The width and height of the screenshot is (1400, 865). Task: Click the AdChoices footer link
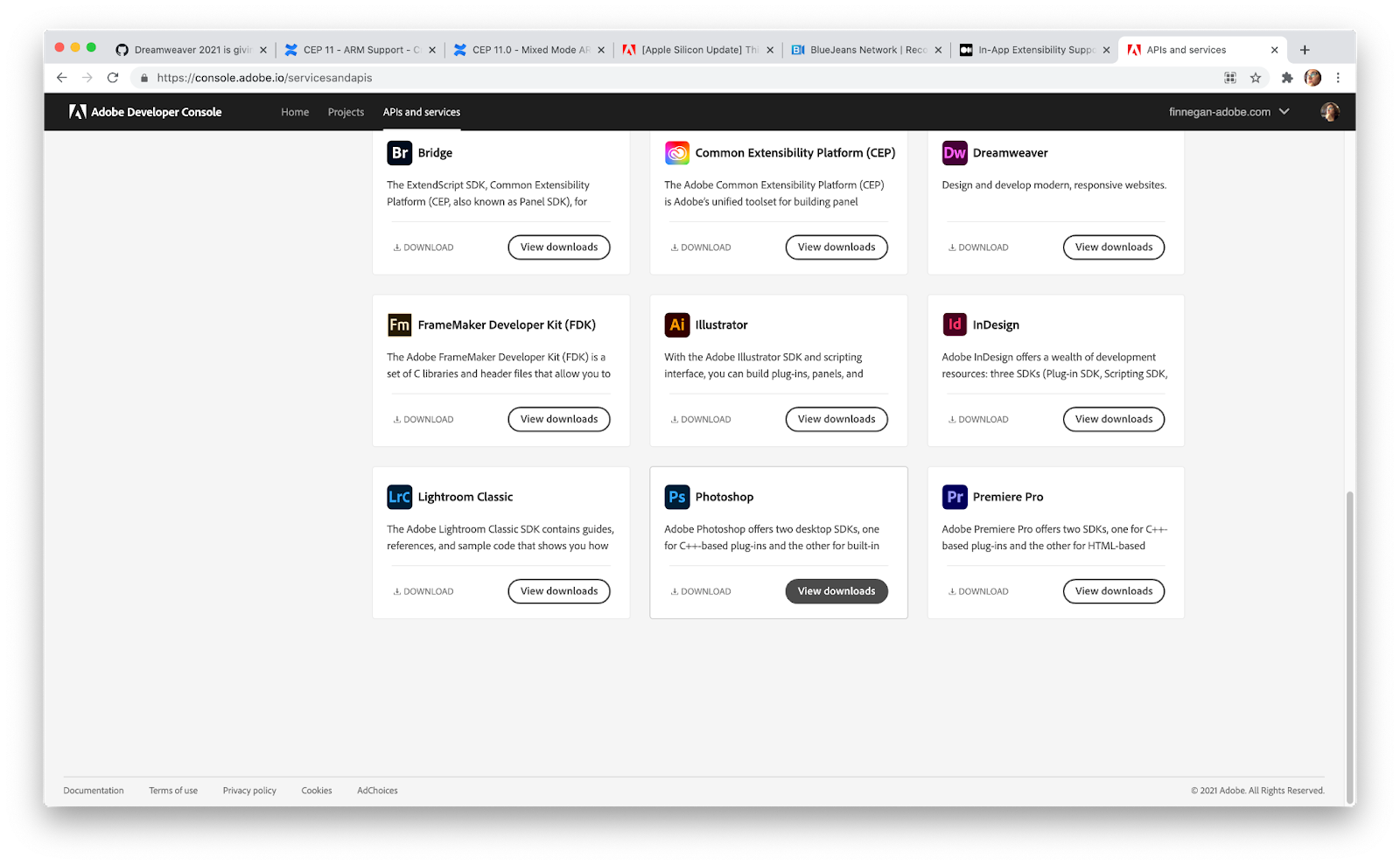click(x=377, y=791)
